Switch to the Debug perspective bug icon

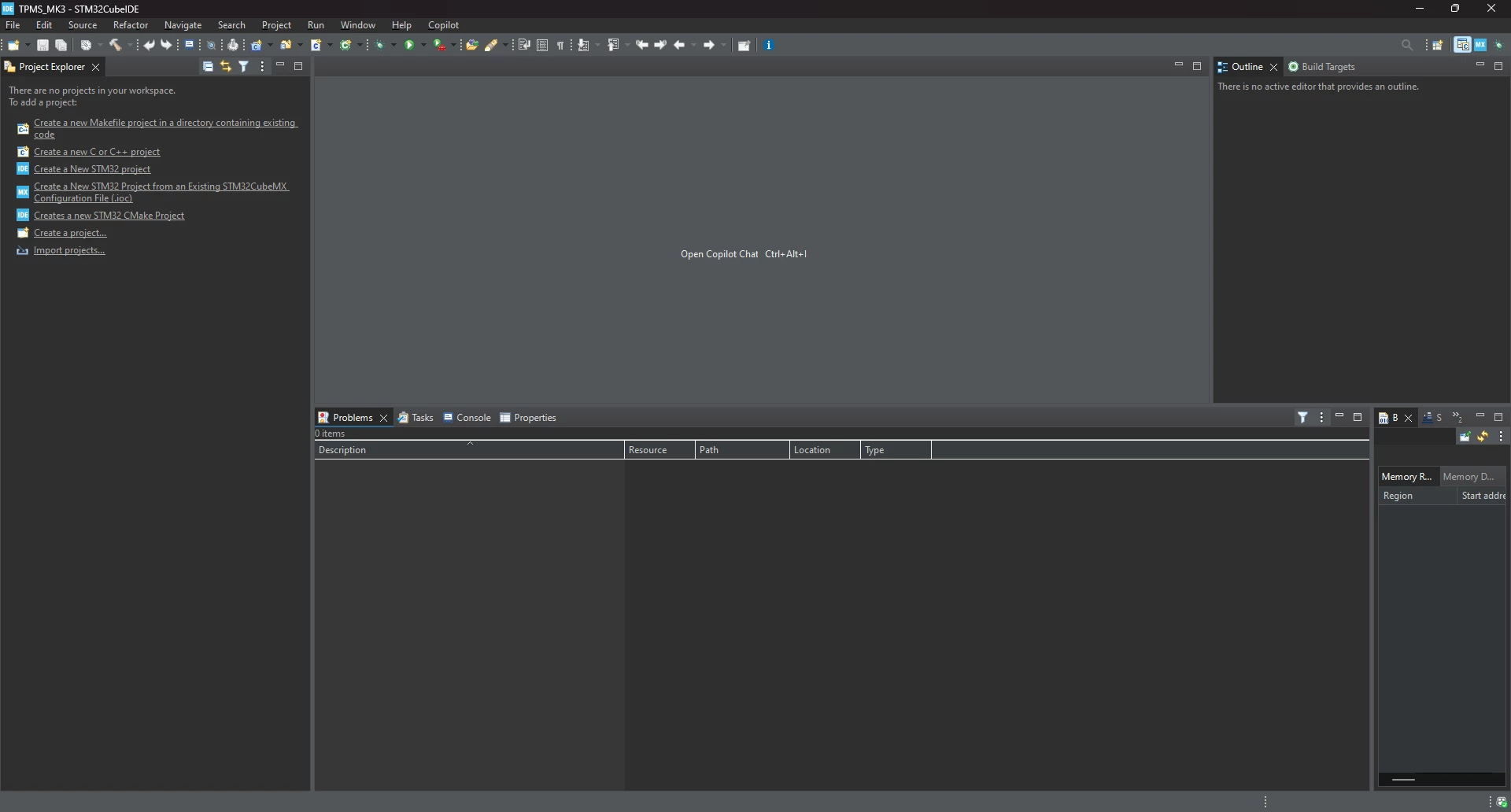click(x=1499, y=45)
